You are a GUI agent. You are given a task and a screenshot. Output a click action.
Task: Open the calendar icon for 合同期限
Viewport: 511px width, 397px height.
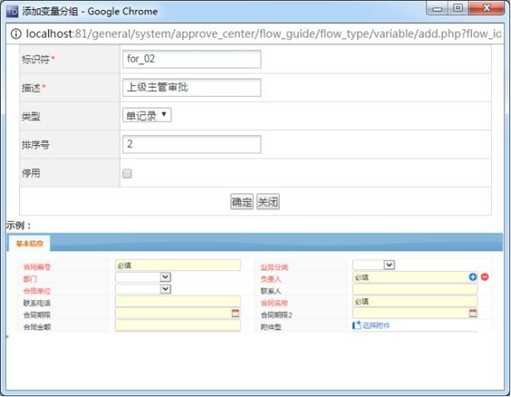click(235, 313)
